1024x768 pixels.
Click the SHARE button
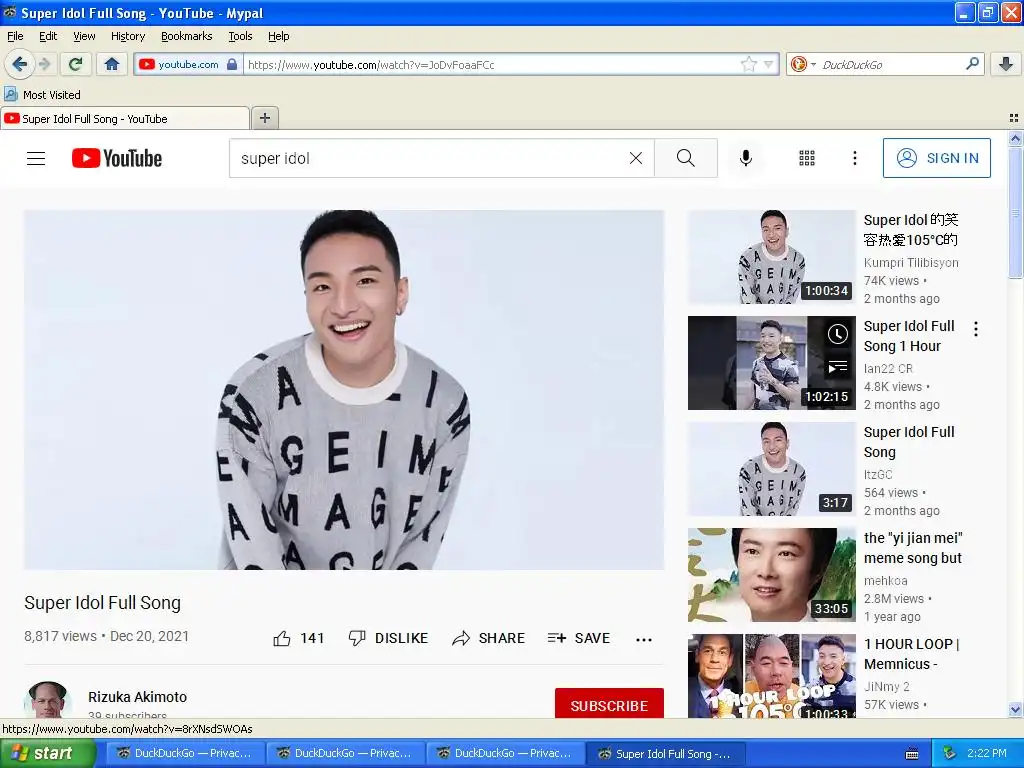[488, 638]
